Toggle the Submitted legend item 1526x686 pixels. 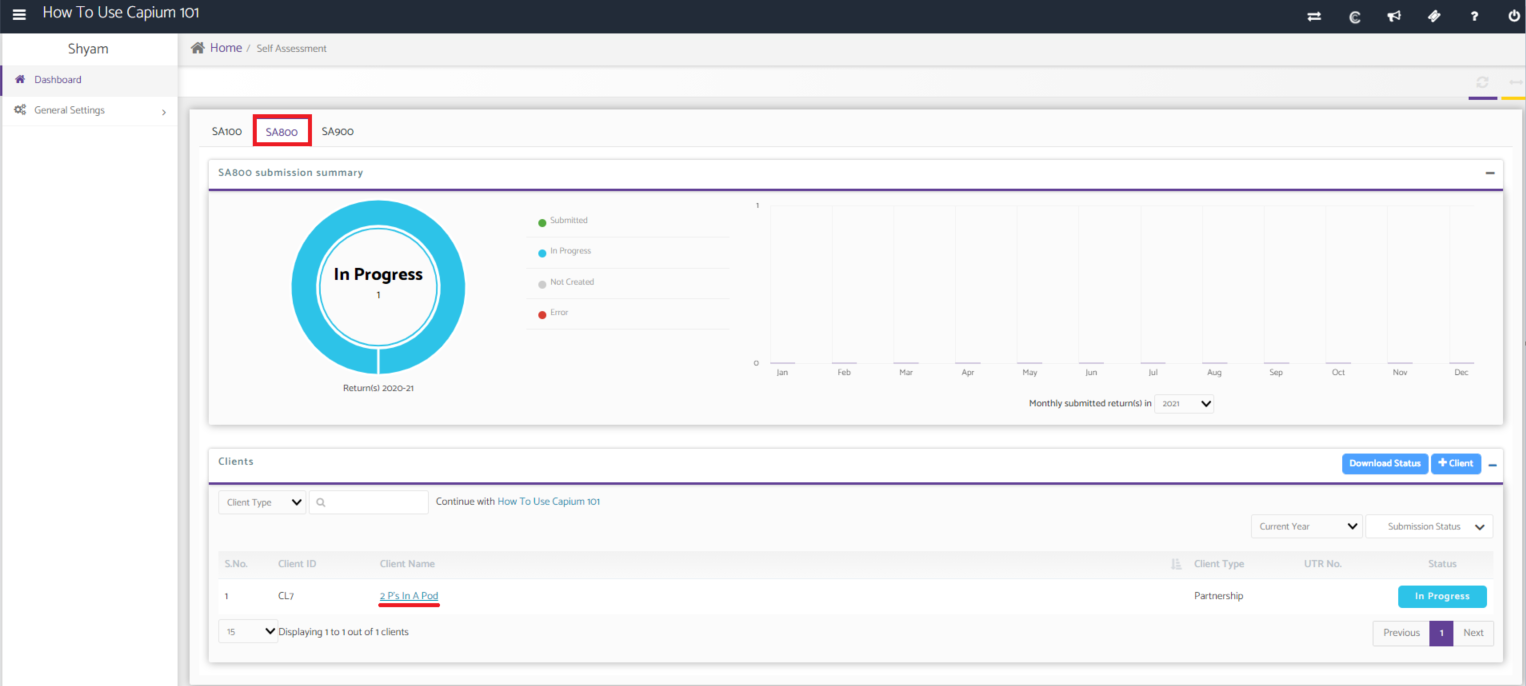click(x=563, y=221)
